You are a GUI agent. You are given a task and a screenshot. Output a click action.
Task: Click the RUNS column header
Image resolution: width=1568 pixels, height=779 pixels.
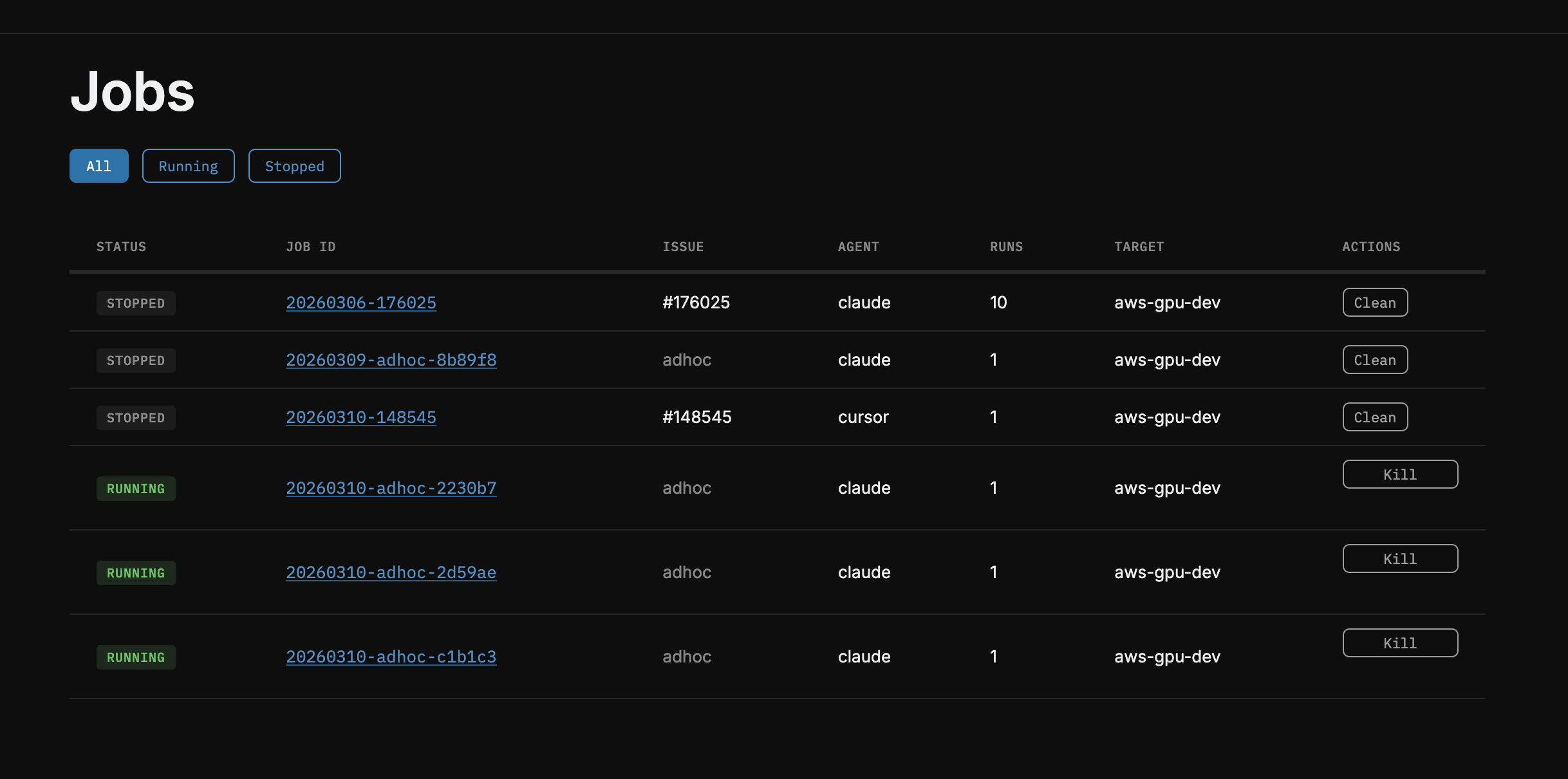pos(1006,247)
